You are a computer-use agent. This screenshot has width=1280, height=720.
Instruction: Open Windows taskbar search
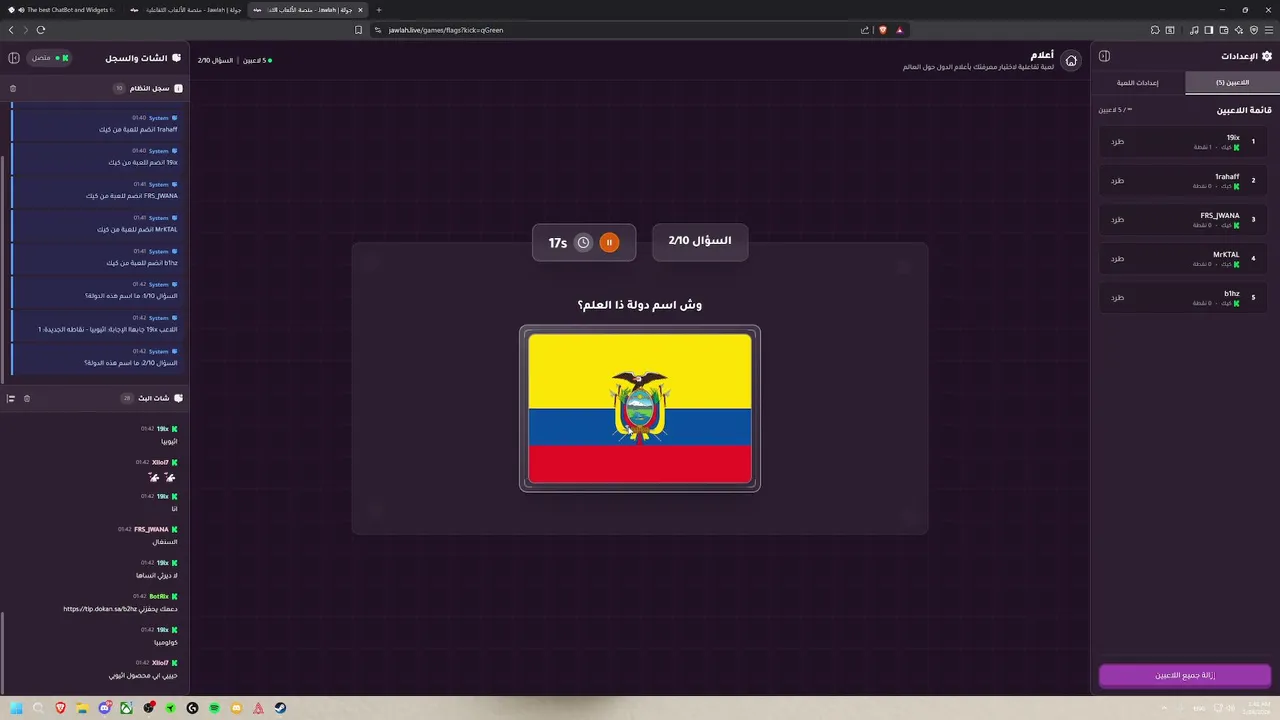38,708
